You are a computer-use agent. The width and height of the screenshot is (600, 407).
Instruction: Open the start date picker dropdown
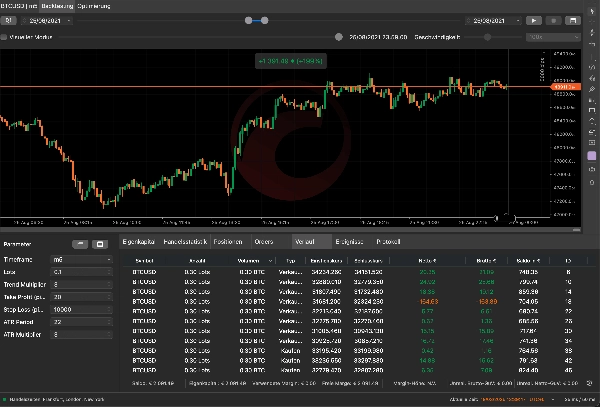68,21
